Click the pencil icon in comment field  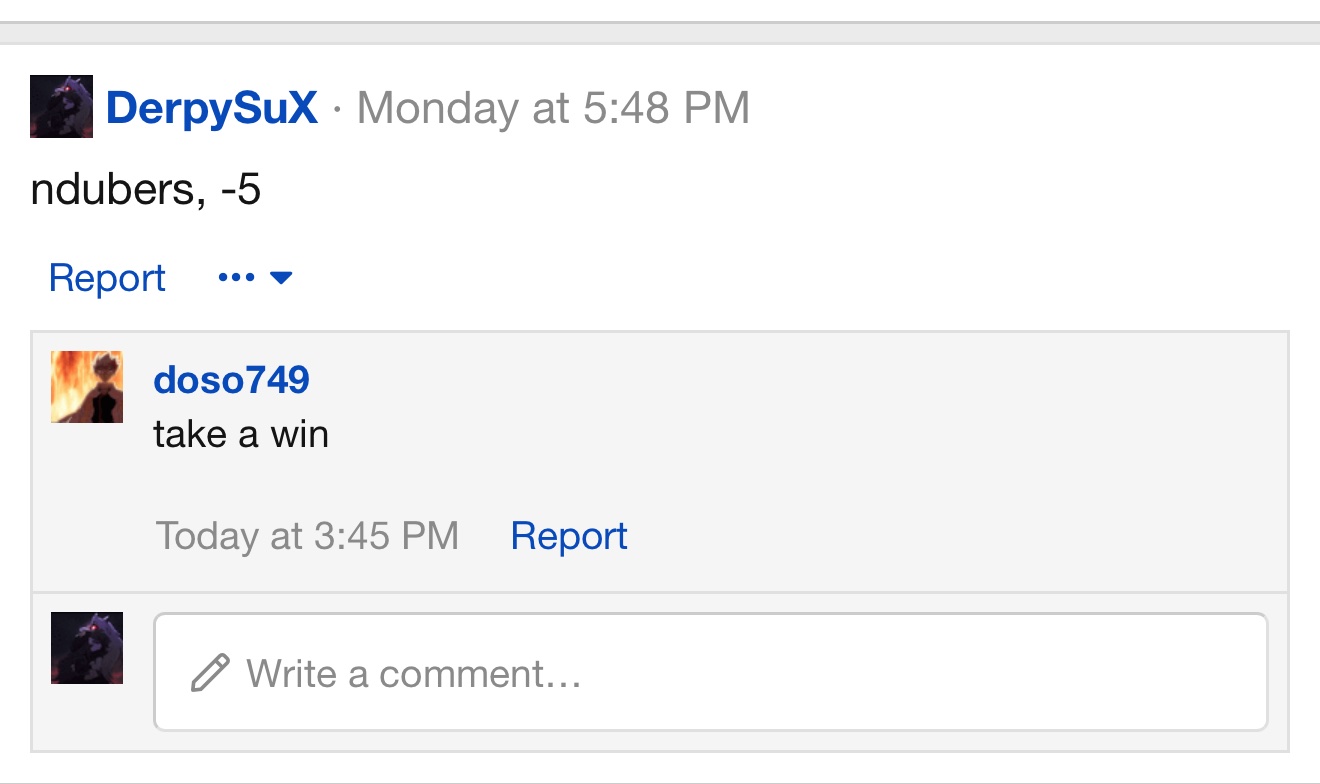pyautogui.click(x=210, y=673)
